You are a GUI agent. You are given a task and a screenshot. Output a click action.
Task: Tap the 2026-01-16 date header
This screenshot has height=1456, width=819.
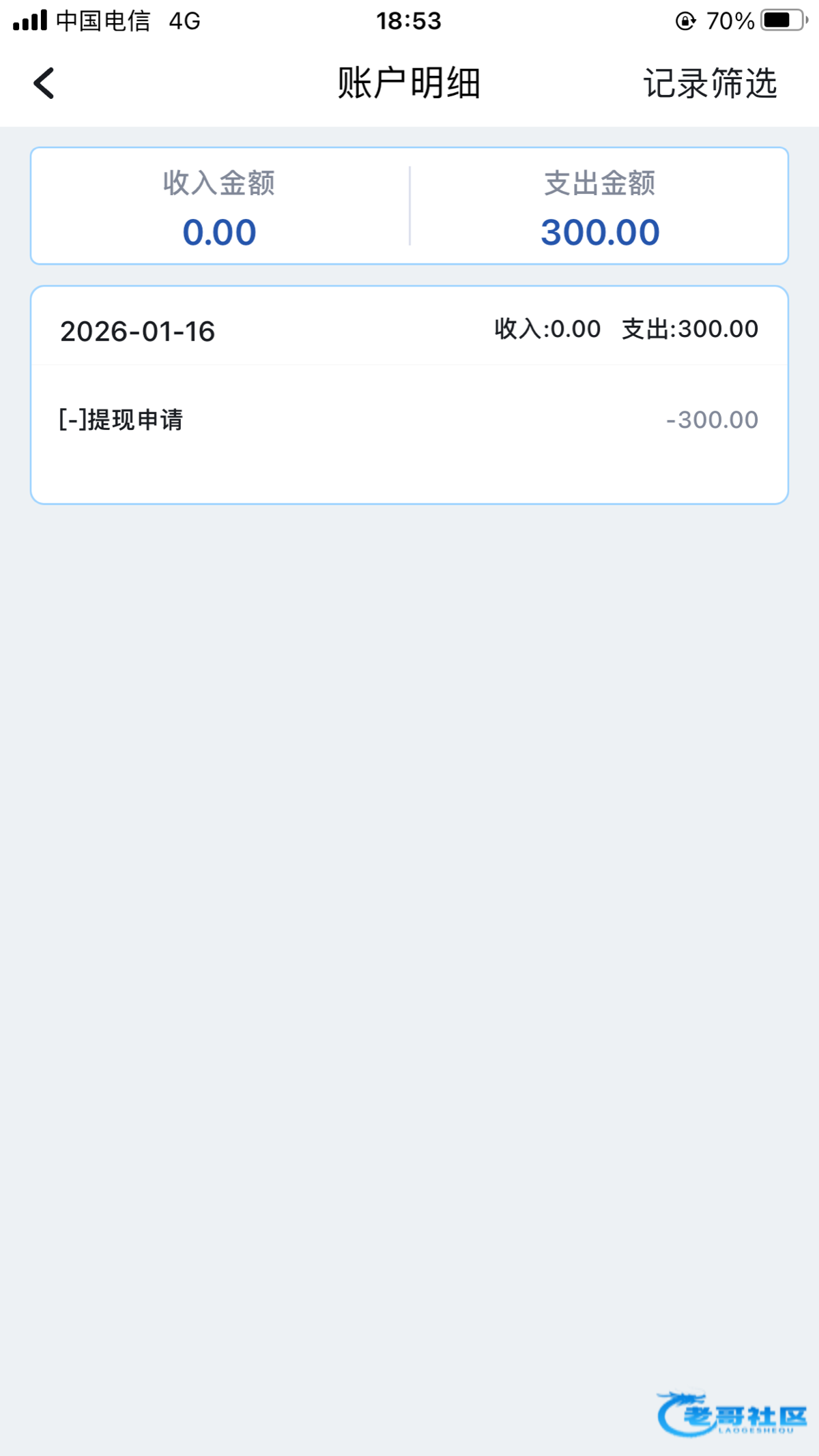[138, 332]
